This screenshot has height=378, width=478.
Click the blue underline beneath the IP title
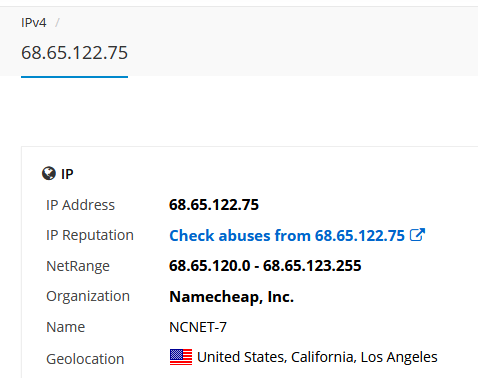click(74, 77)
